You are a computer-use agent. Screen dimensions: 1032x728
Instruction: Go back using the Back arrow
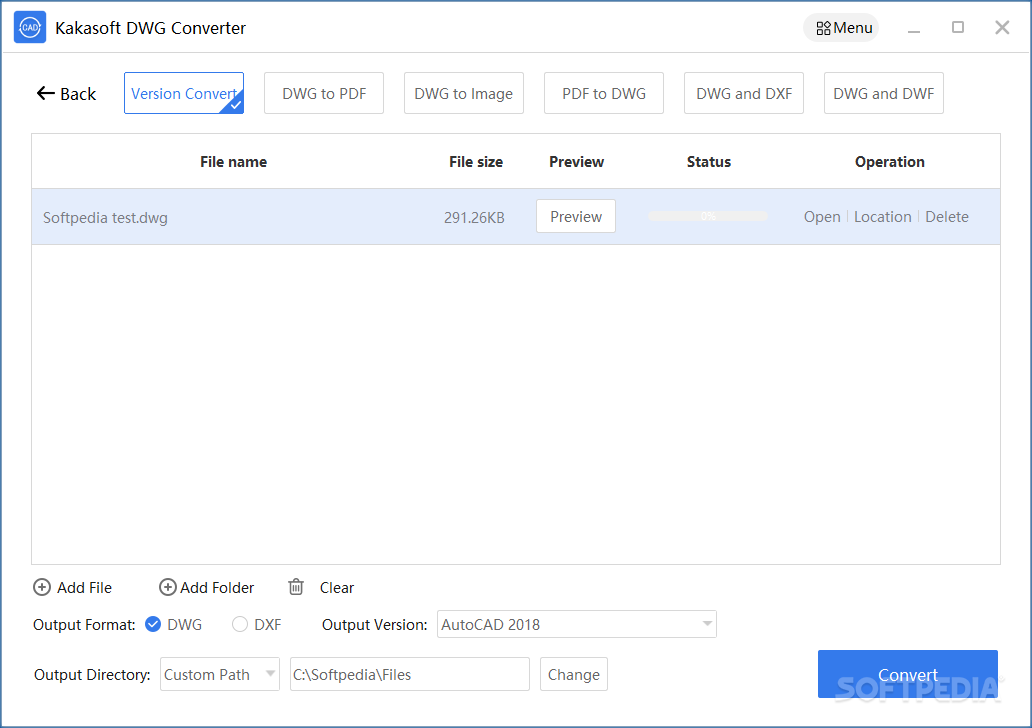66,94
